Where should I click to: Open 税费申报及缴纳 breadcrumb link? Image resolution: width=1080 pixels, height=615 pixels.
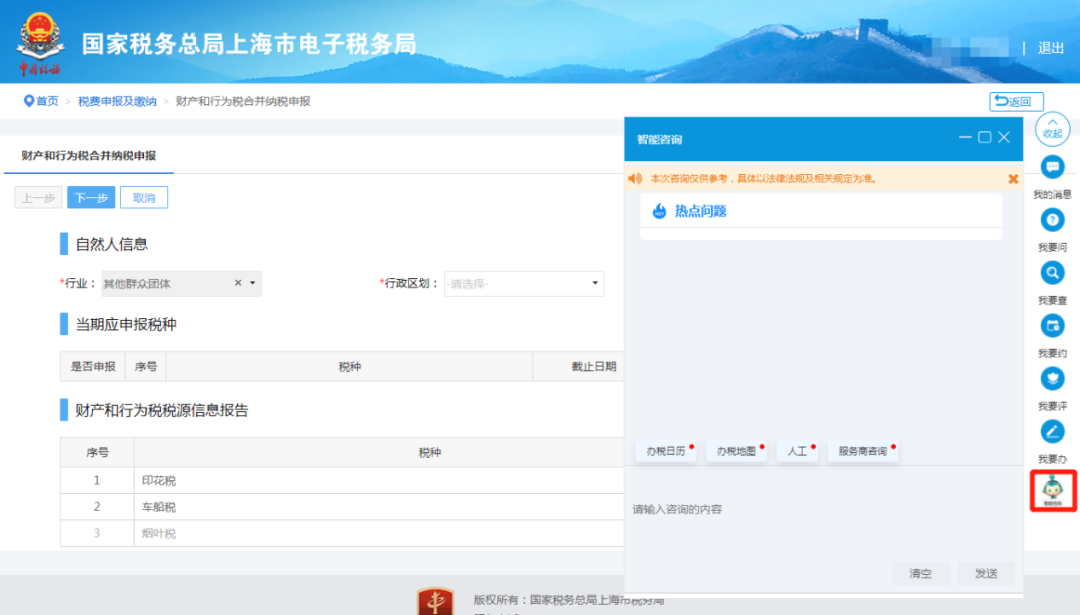click(117, 101)
